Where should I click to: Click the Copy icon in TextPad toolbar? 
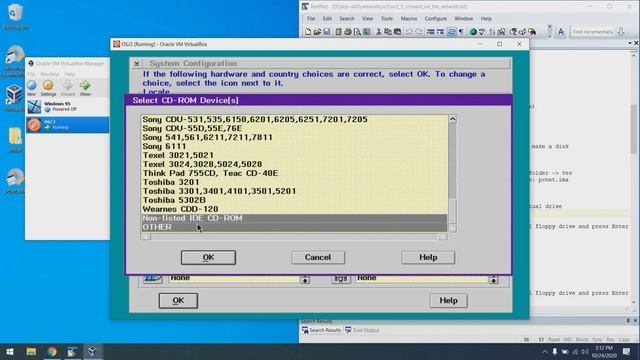(388, 32)
